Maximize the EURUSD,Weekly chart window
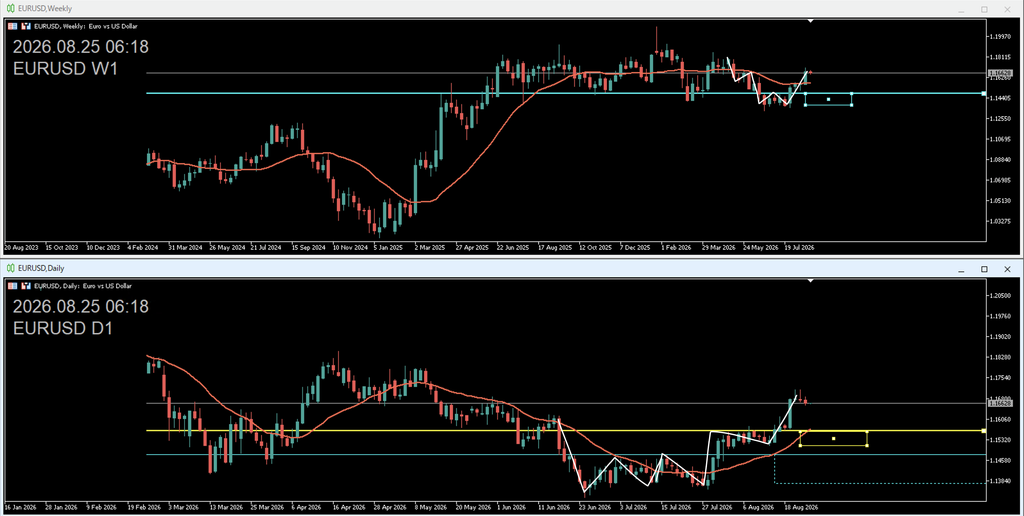The width and height of the screenshot is (1024, 516). 984,9
